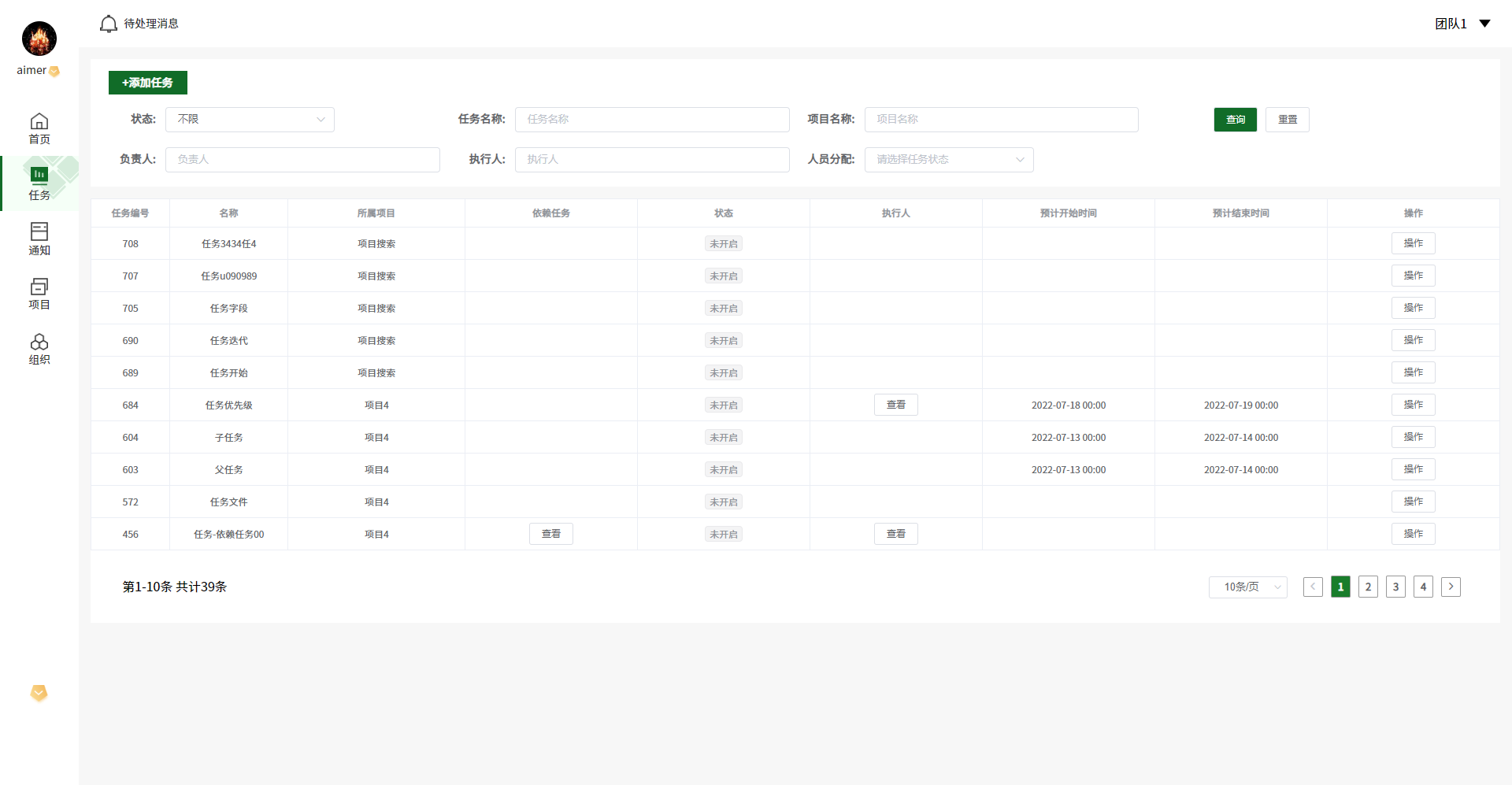
Task: Click 操作 button for task 604
Action: [x=1414, y=437]
